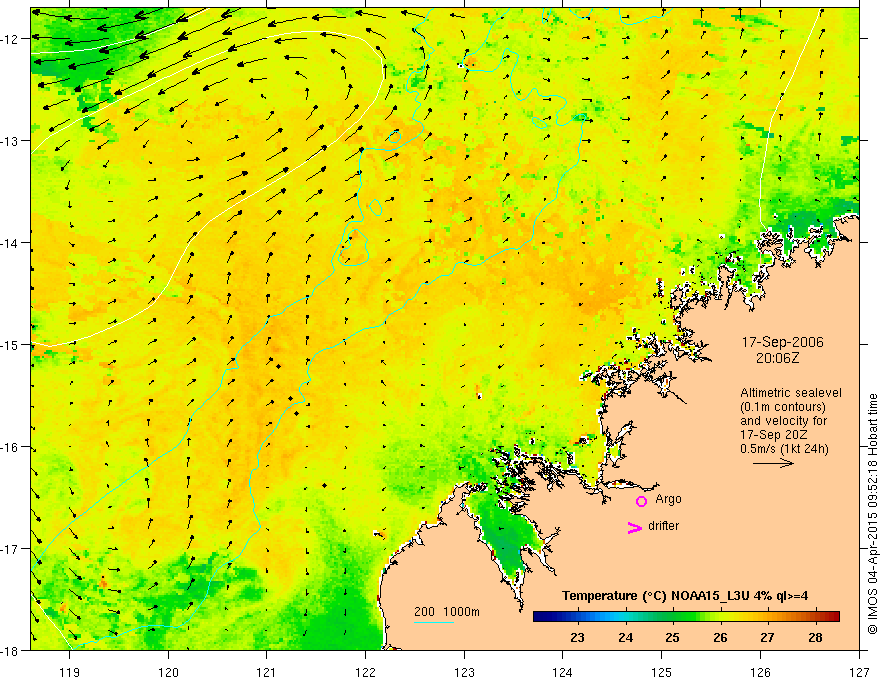Viewport: 880px width, 680px height.
Task: Click latitude axis label '-13'
Action: pyautogui.click(x=11, y=141)
